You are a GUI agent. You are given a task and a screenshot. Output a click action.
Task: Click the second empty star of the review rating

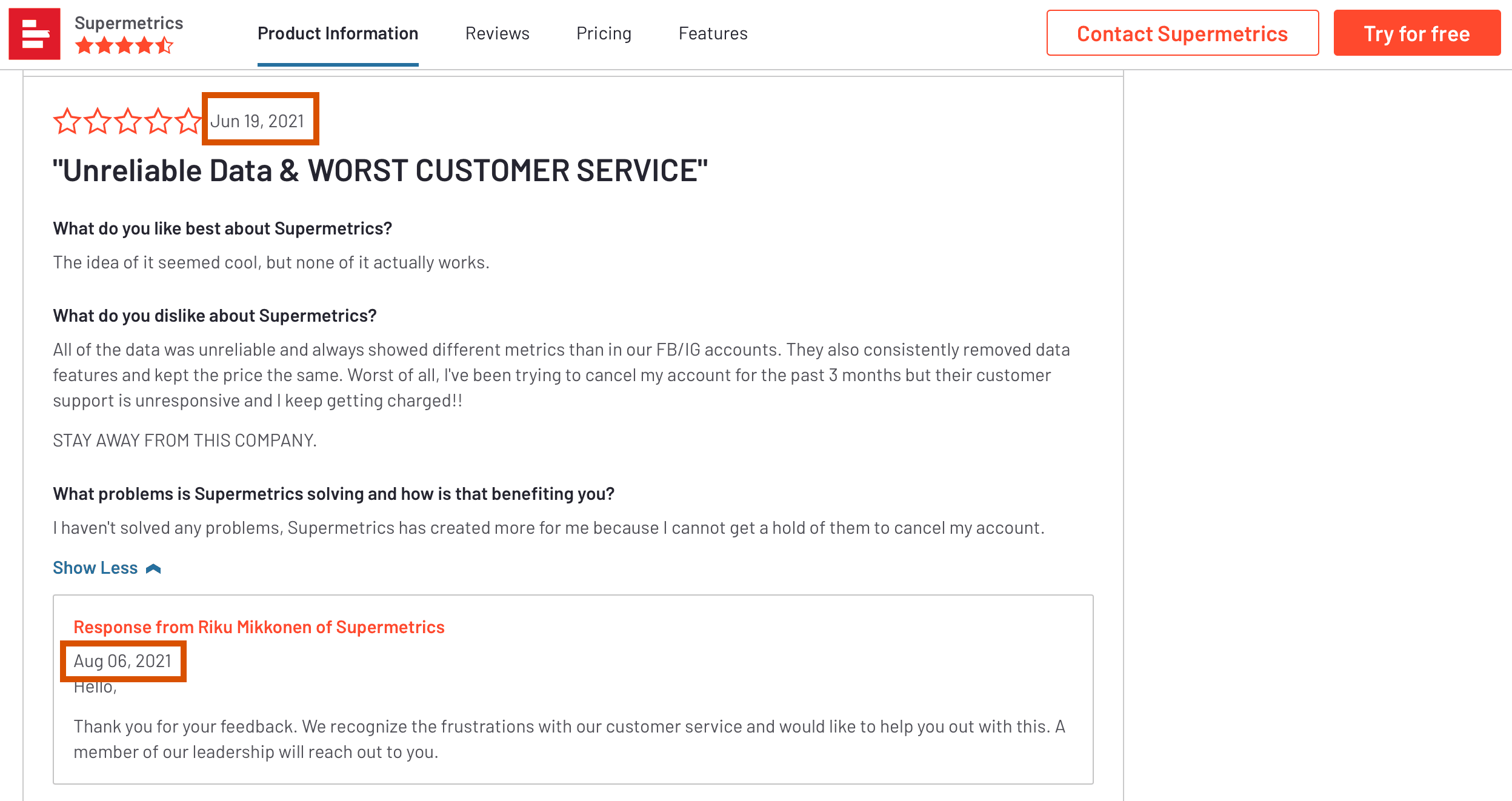98,121
